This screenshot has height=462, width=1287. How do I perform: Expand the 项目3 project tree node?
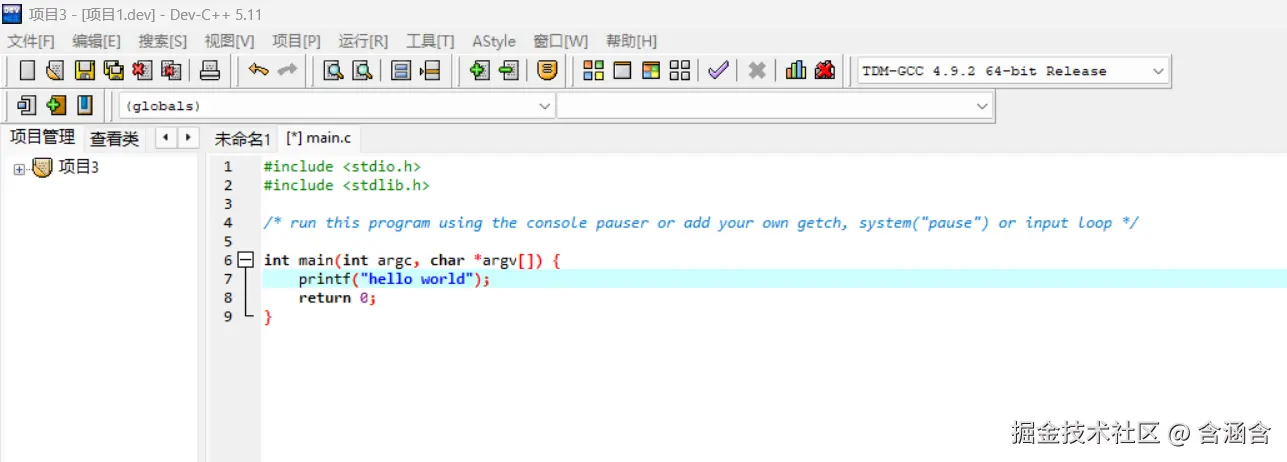[19, 169]
